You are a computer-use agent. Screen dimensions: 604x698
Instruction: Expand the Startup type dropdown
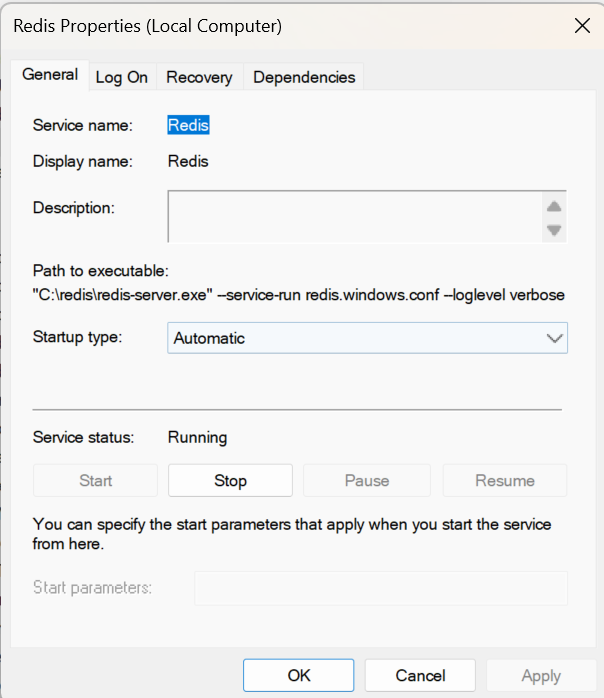coord(367,338)
